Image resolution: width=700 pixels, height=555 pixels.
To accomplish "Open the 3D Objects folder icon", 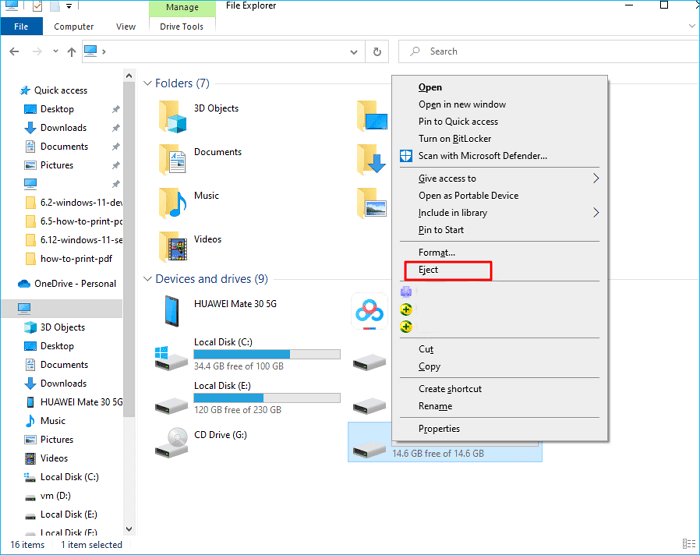I will [x=173, y=117].
